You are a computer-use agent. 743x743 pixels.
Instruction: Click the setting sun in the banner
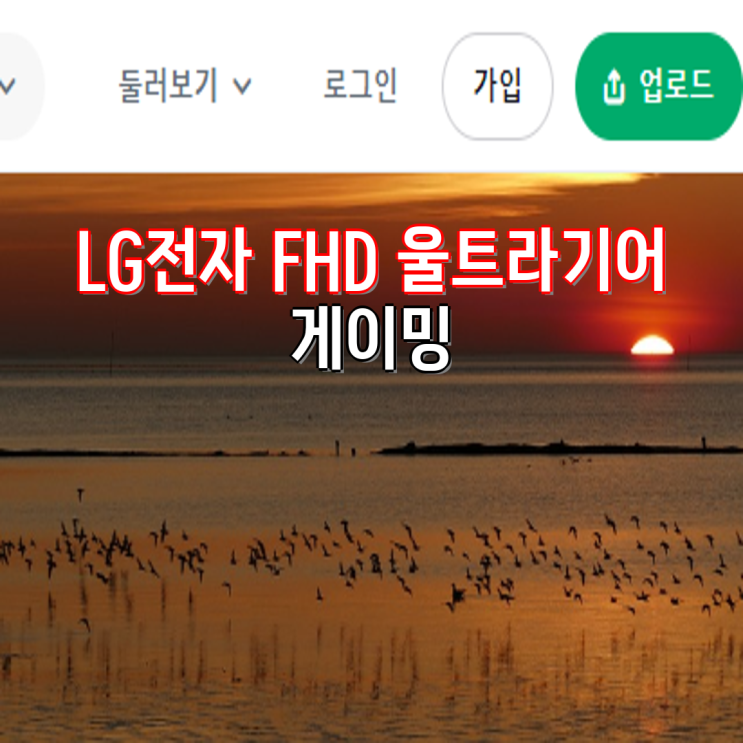click(652, 345)
